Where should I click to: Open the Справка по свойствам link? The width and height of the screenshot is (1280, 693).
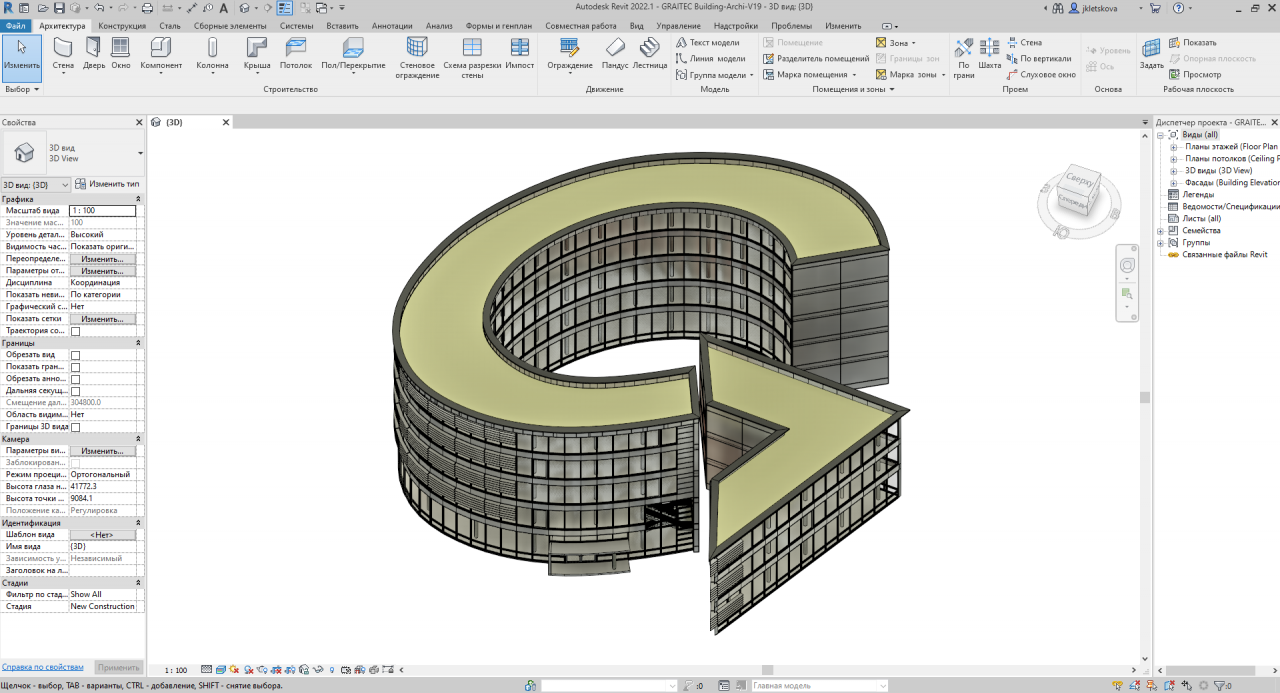click(x=42, y=666)
